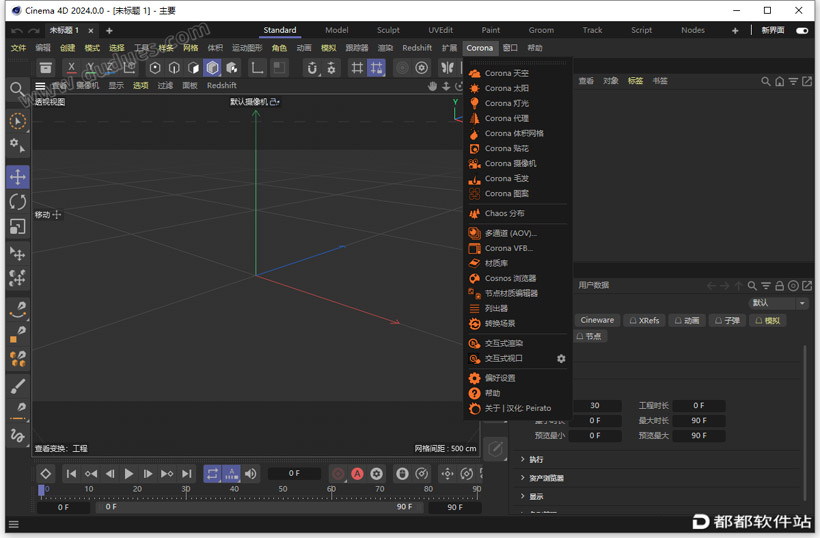
Task: Open the XRefs tab button
Action: (644, 320)
